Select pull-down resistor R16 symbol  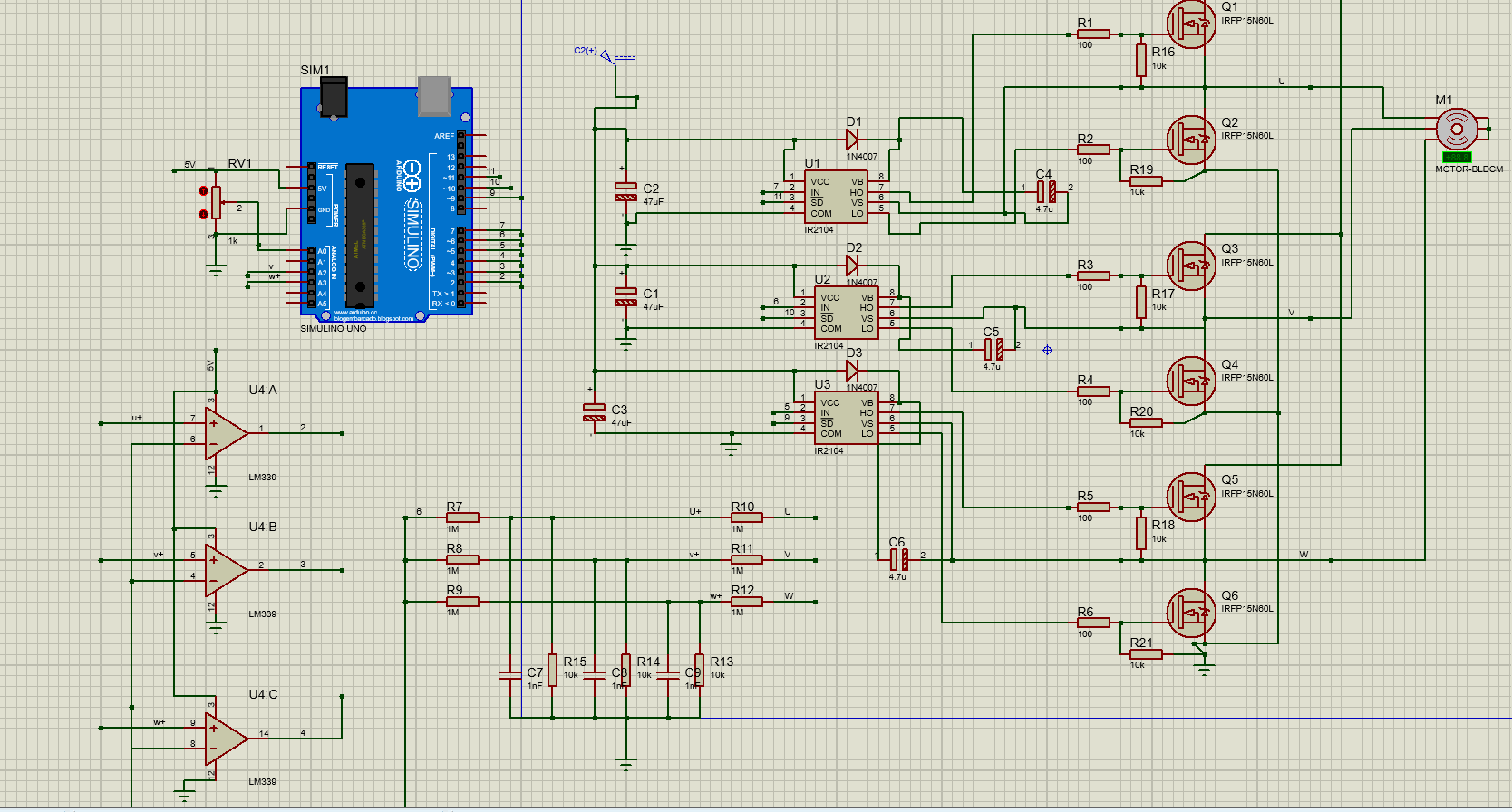(1141, 61)
